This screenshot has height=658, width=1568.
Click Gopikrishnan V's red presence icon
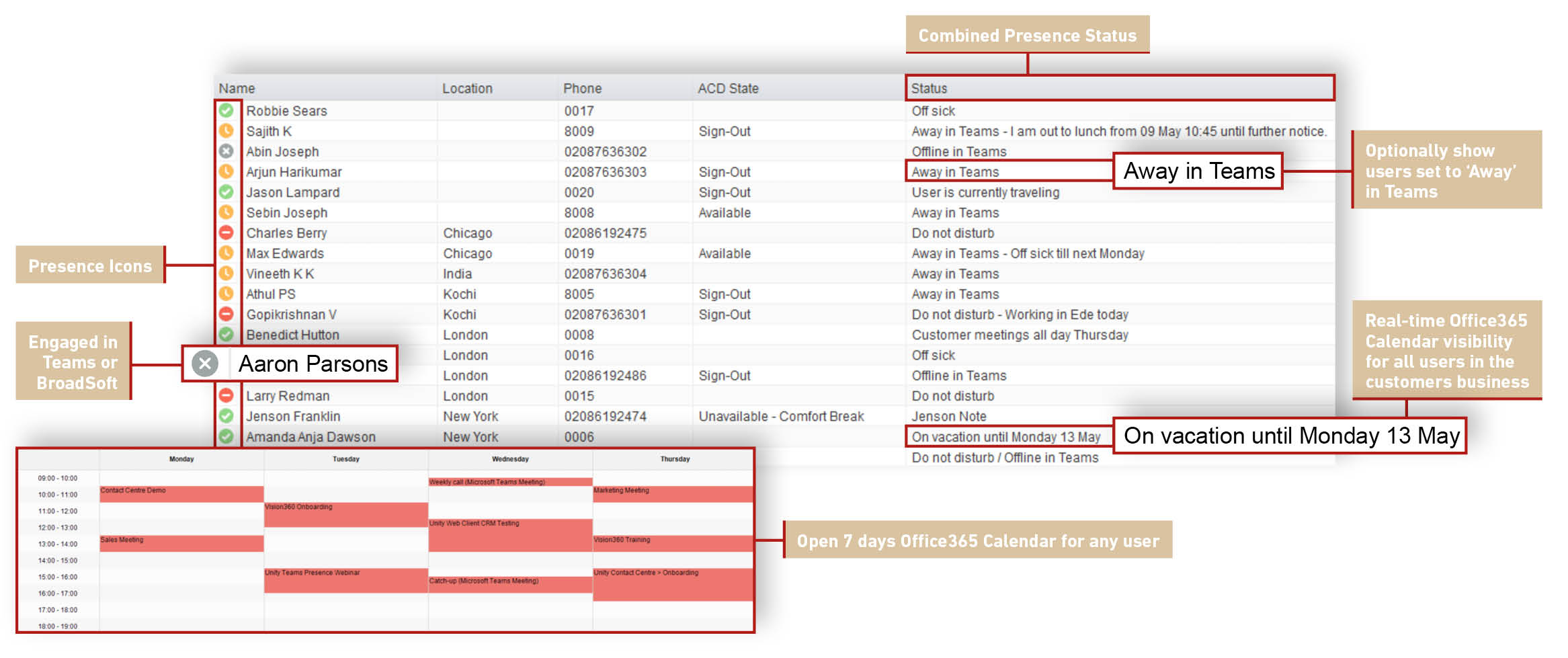pos(226,314)
